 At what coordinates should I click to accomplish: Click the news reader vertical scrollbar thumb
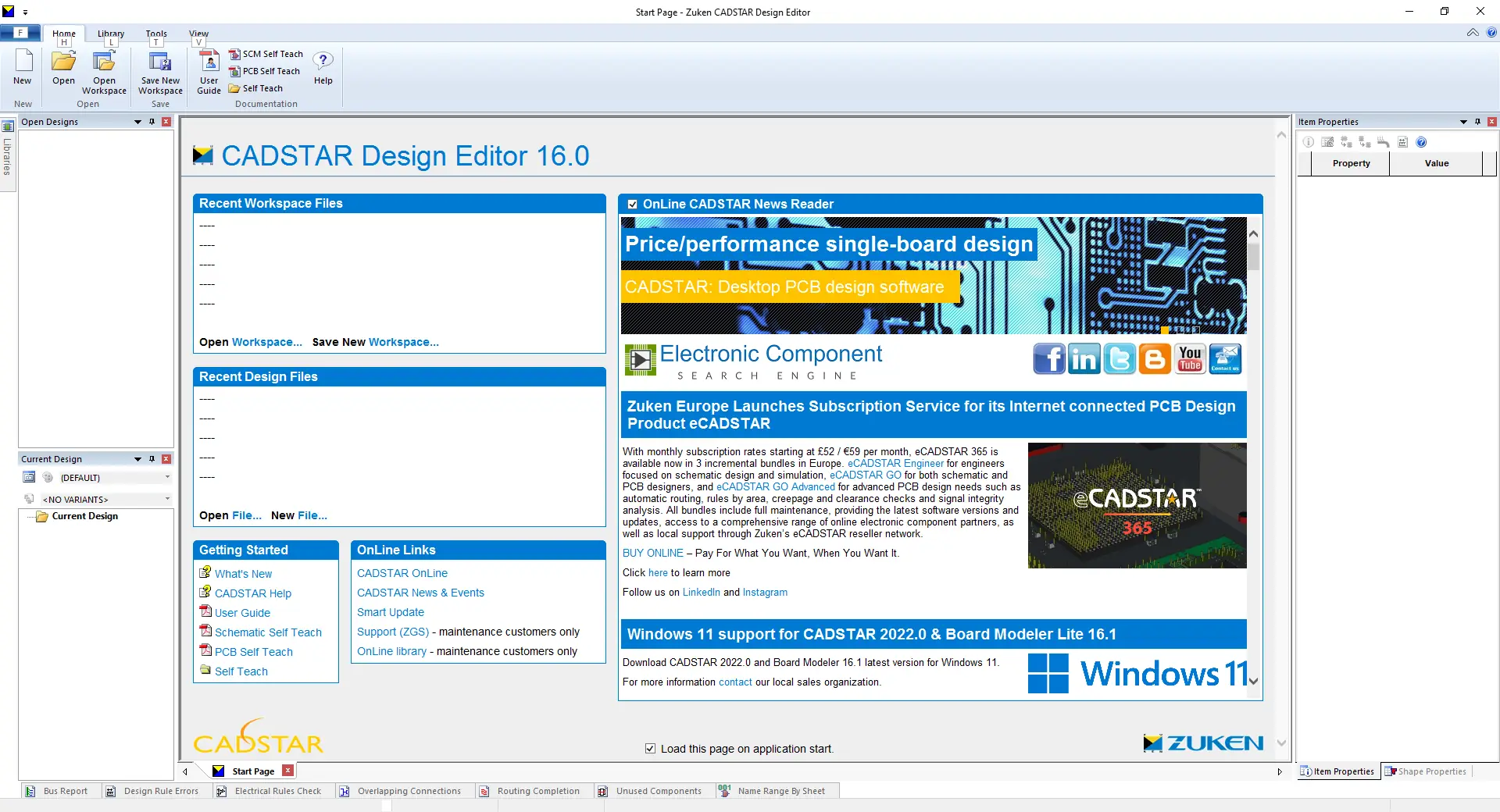click(1253, 257)
